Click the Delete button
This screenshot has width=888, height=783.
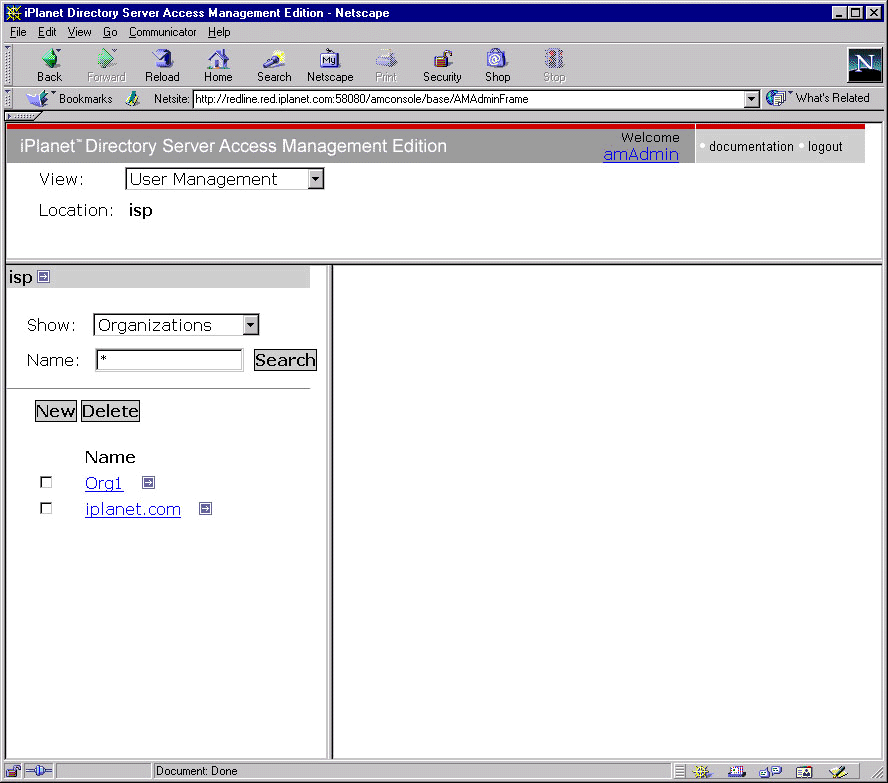tap(110, 411)
